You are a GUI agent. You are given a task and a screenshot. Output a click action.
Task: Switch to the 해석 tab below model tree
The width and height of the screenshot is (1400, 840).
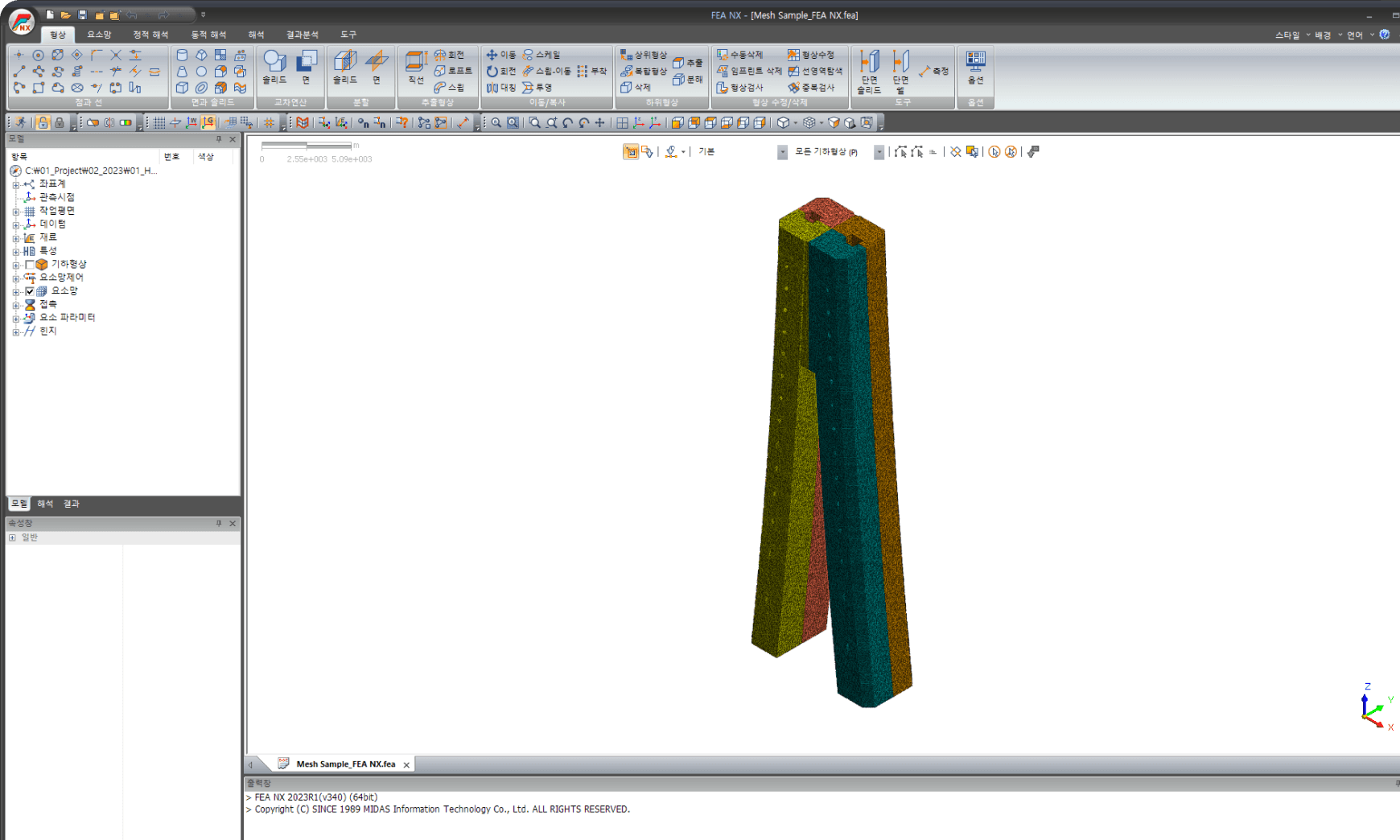(45, 504)
